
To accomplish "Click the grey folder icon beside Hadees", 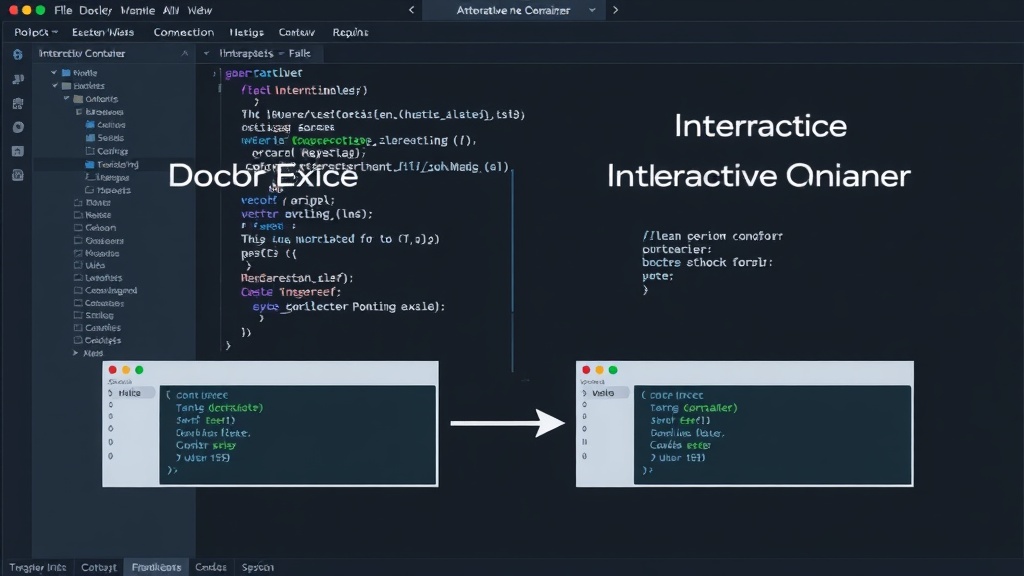I will (66, 86).
